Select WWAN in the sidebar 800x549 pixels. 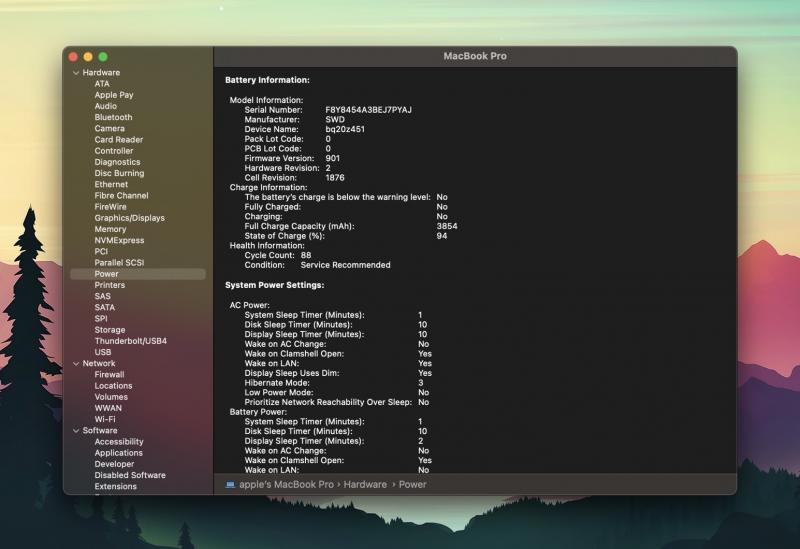point(108,409)
